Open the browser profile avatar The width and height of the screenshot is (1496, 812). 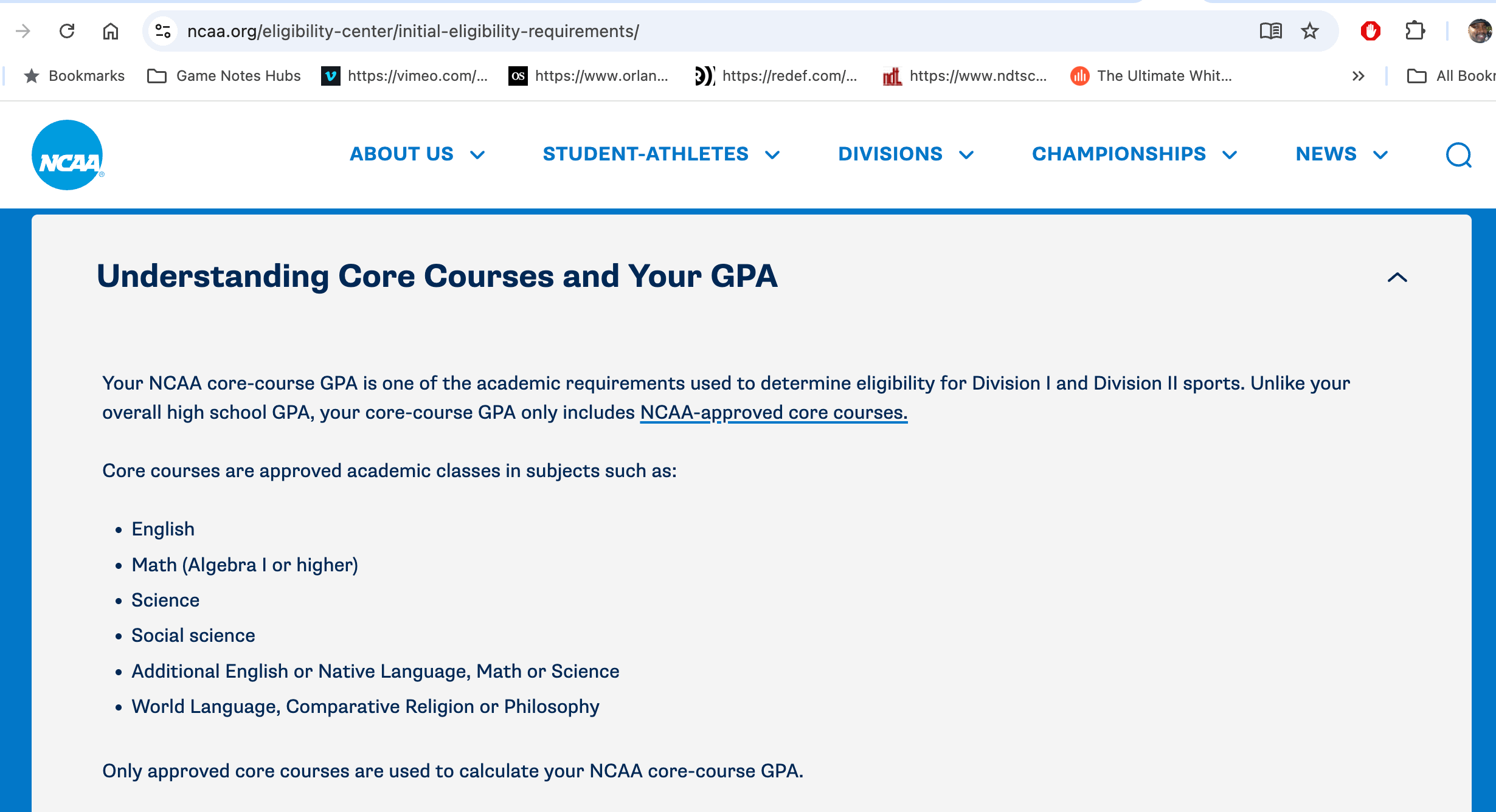(1480, 31)
